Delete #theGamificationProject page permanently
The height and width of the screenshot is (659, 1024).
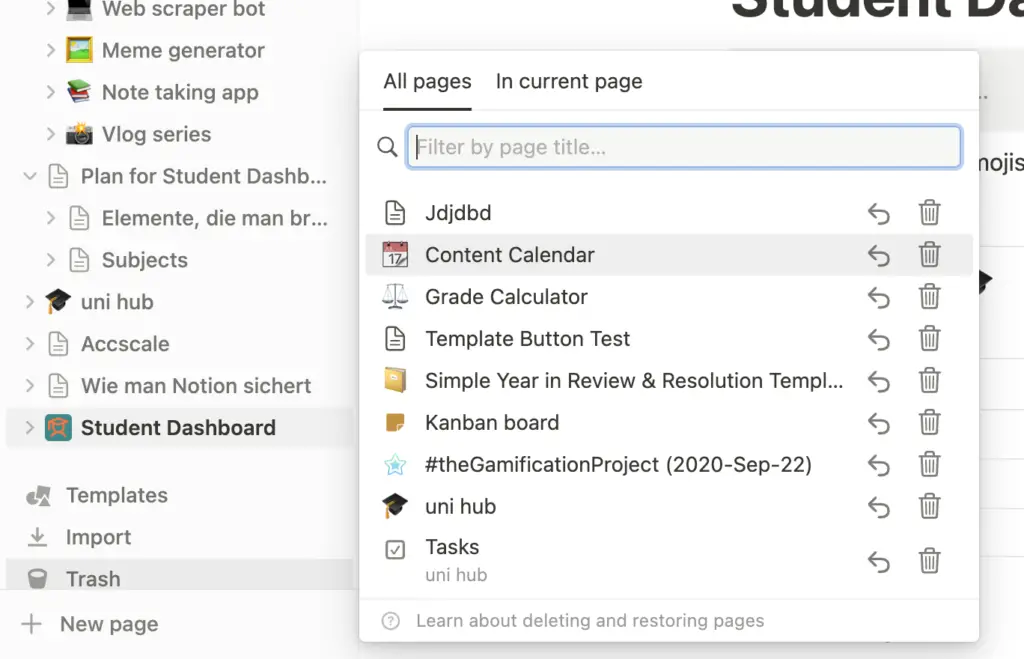929,465
